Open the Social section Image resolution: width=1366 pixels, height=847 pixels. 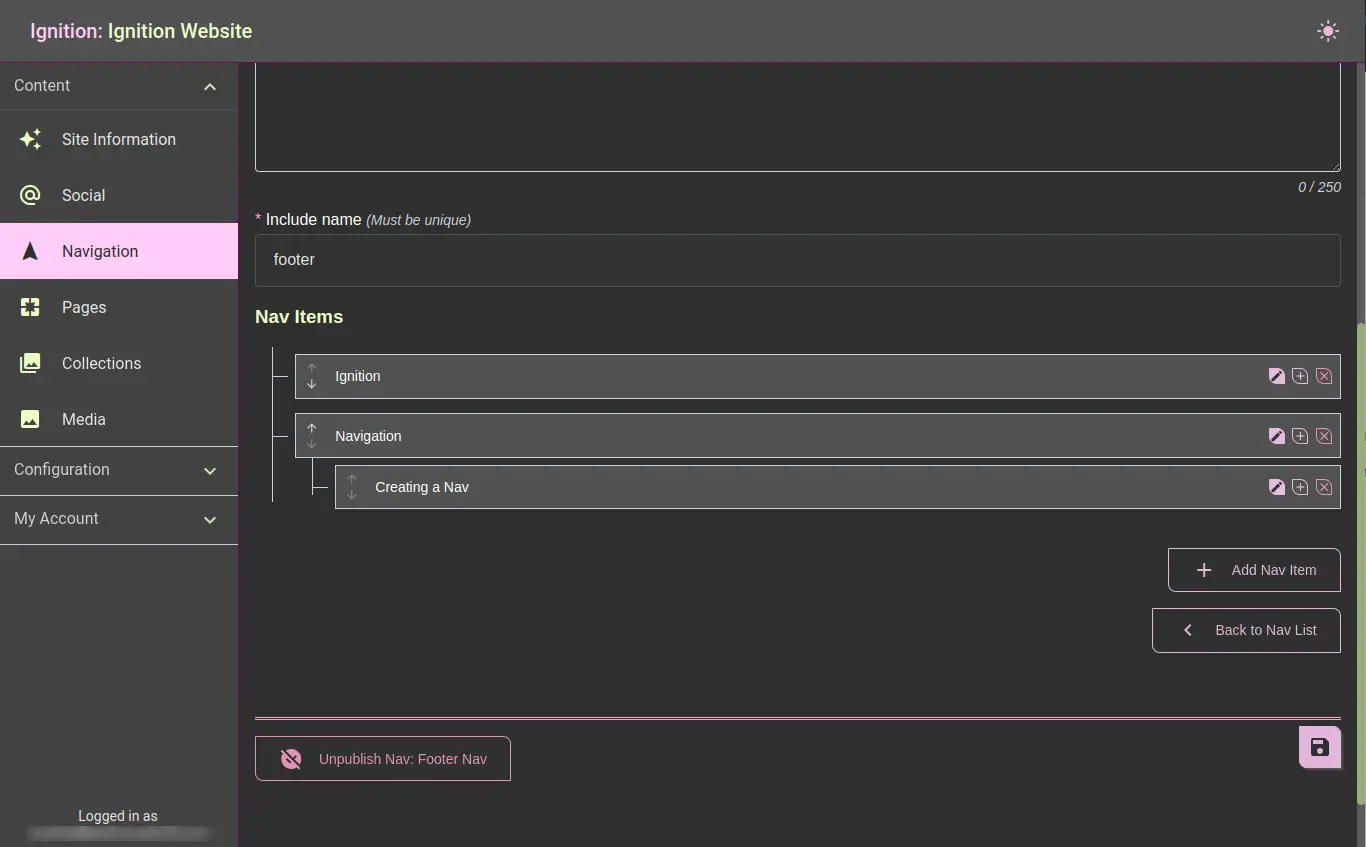point(119,195)
